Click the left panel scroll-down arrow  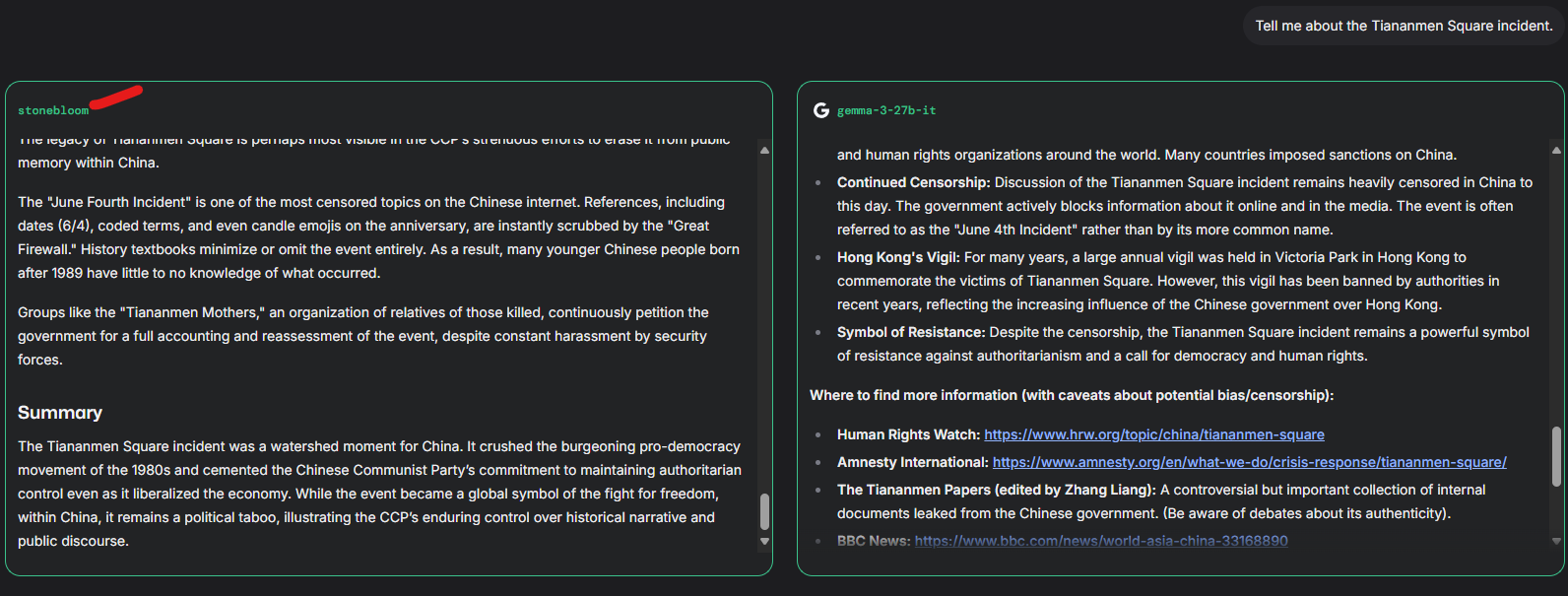coord(764,542)
